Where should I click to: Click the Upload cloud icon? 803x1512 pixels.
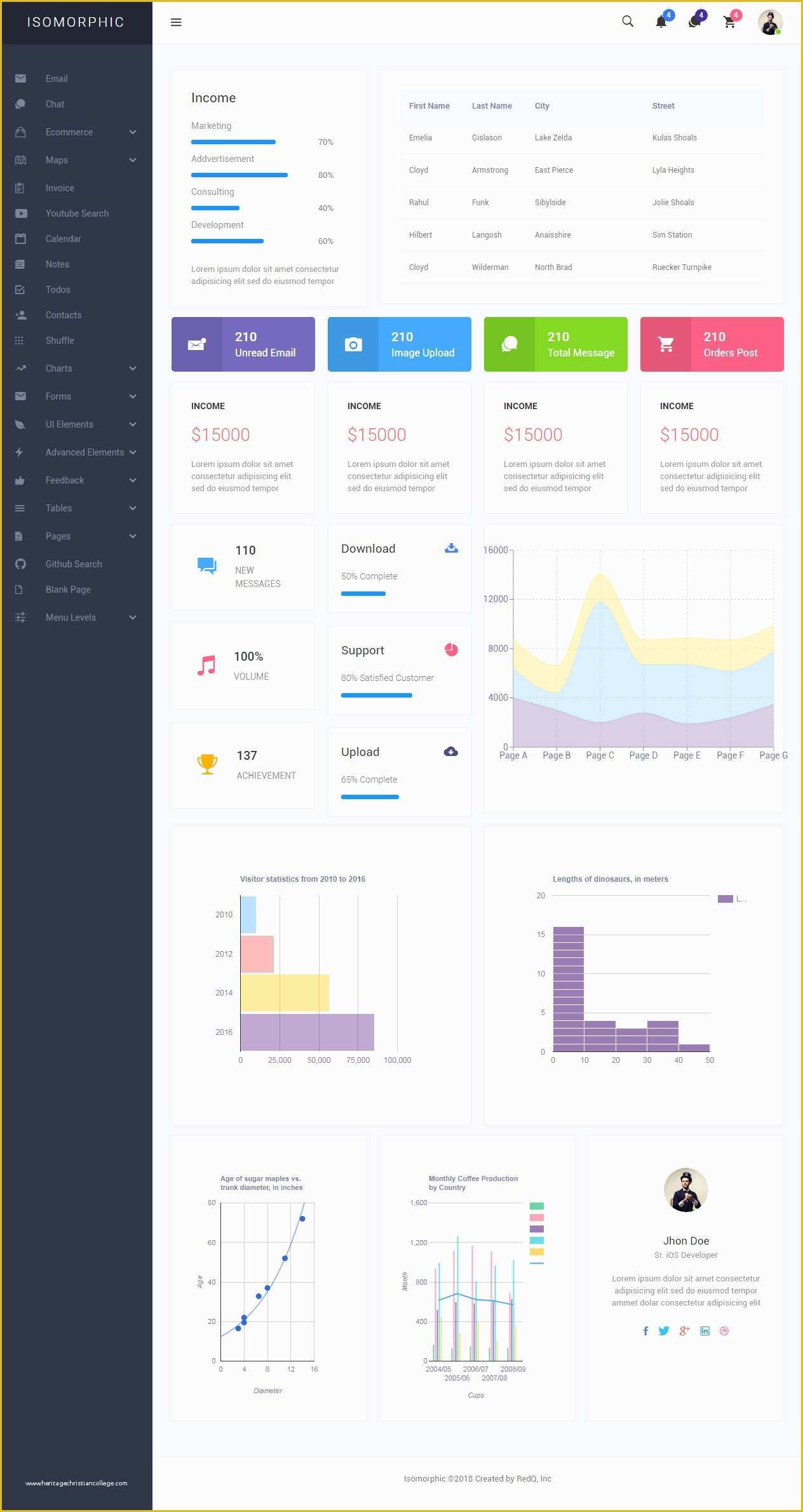click(x=451, y=752)
